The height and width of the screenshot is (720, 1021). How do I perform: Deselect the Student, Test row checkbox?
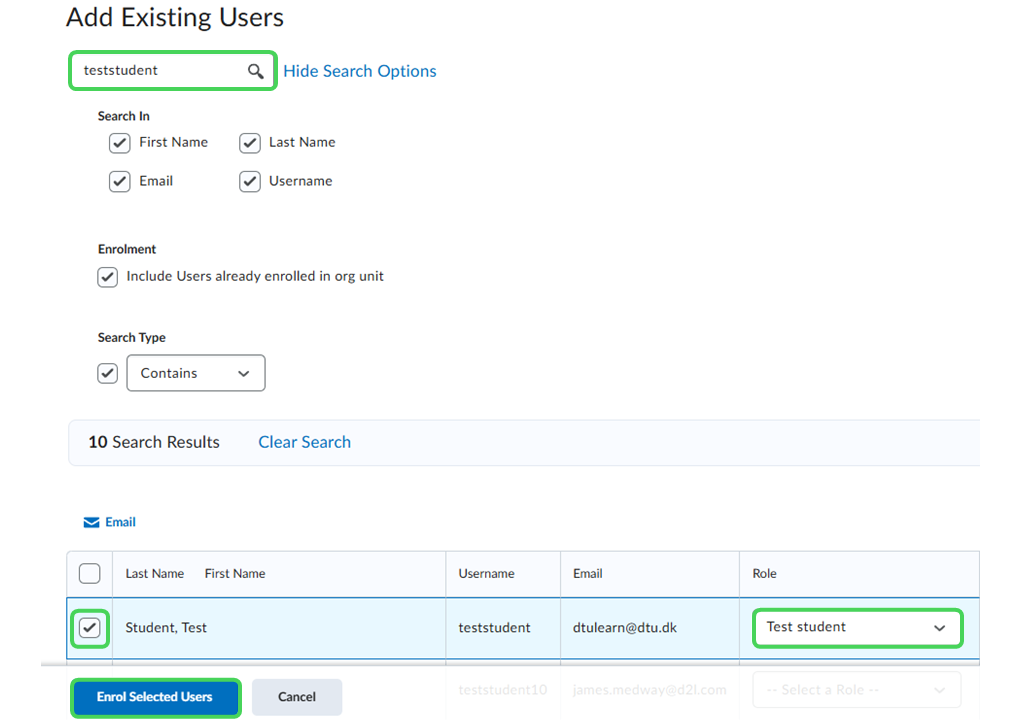pyautogui.click(x=90, y=628)
